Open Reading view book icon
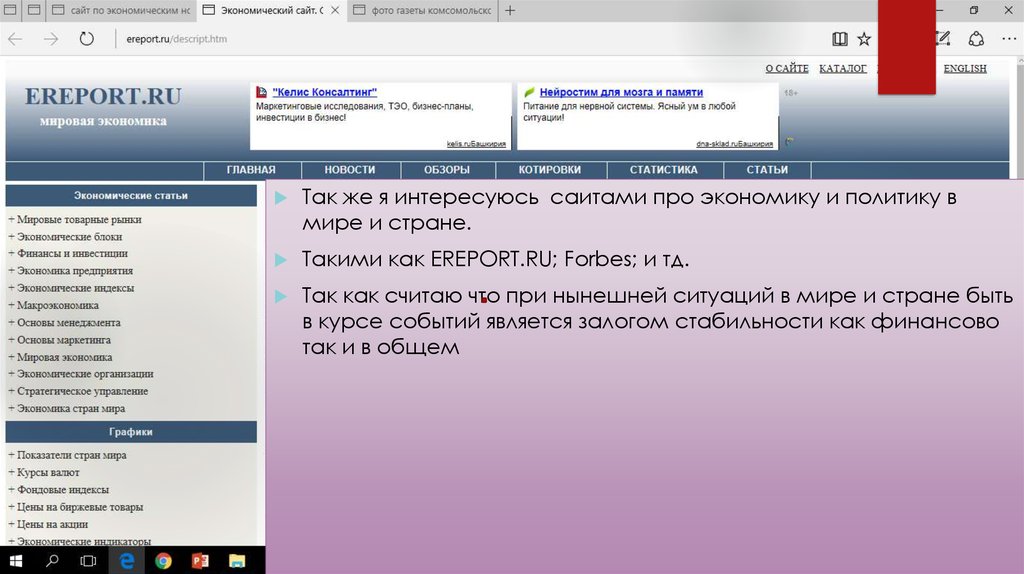Viewport: 1024px width, 574px height. pos(839,39)
